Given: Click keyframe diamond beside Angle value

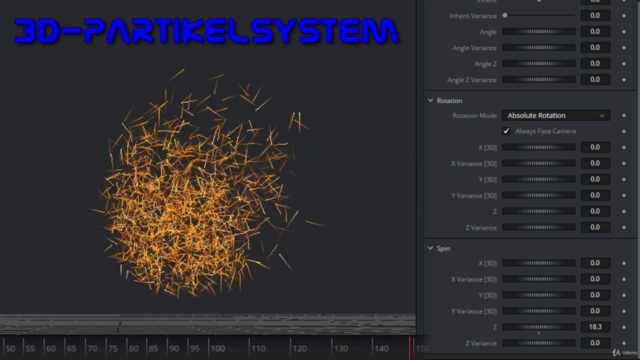Looking at the screenshot, I should 624,31.
